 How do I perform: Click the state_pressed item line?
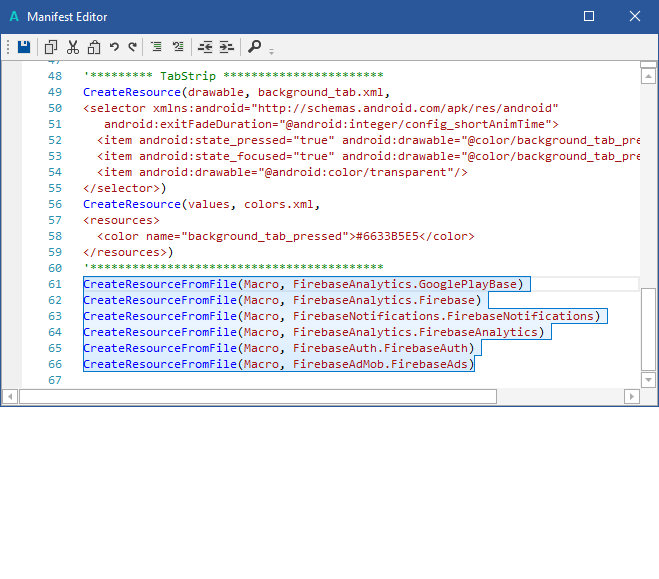[368, 140]
